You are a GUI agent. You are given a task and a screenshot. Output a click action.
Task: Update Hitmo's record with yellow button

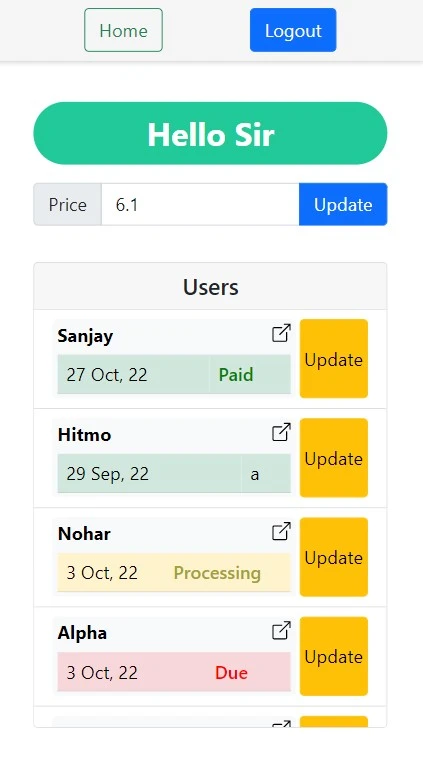[334, 458]
